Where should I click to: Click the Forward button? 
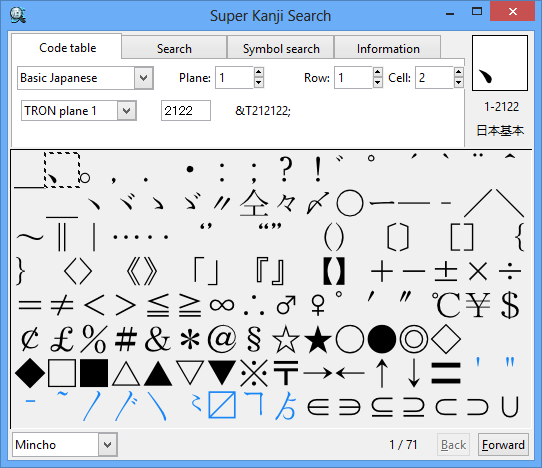tap(503, 444)
